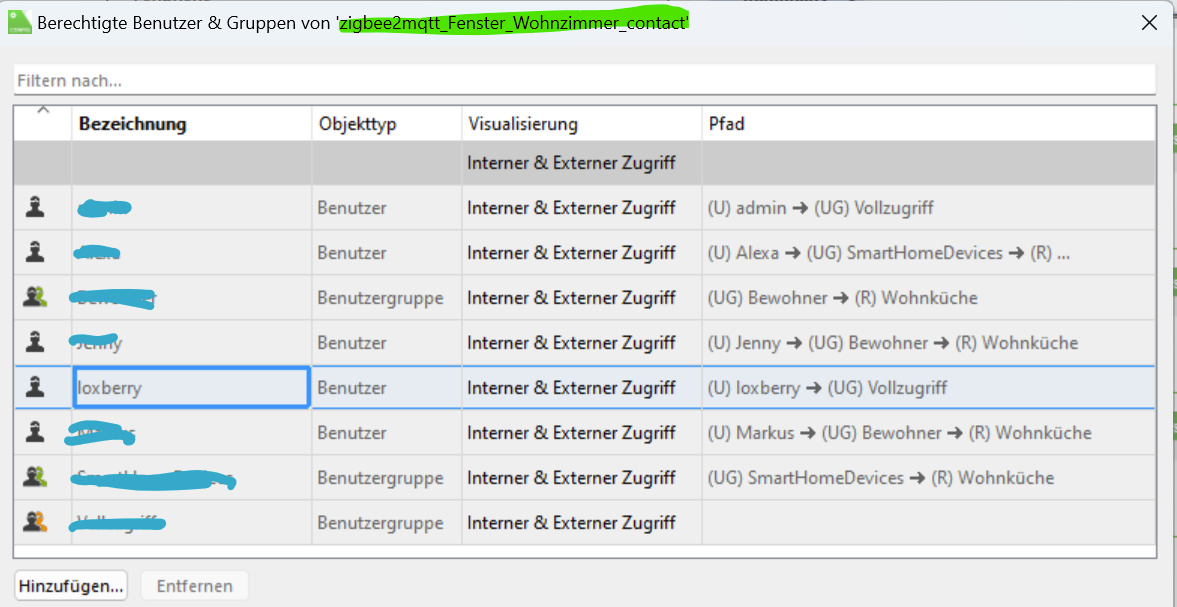Click the green app icon in title bar
The height and width of the screenshot is (607, 1177).
coord(19,22)
